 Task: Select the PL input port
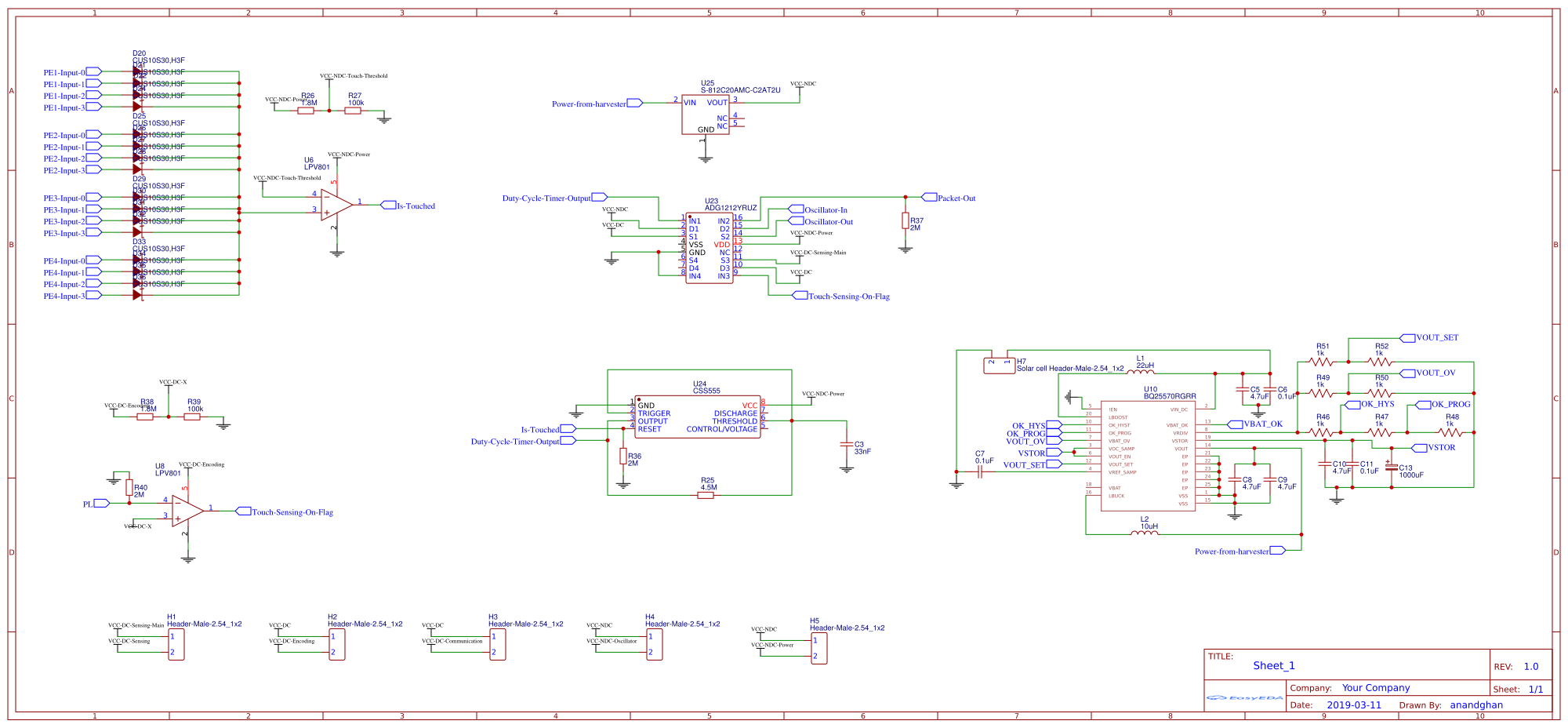click(x=96, y=504)
